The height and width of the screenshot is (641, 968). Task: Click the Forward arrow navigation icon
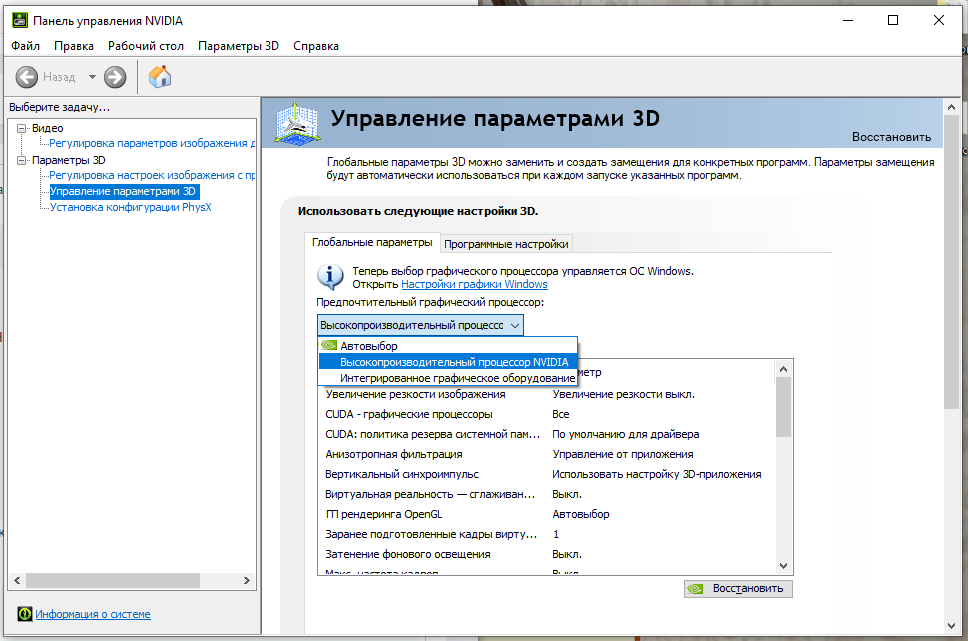(x=115, y=77)
